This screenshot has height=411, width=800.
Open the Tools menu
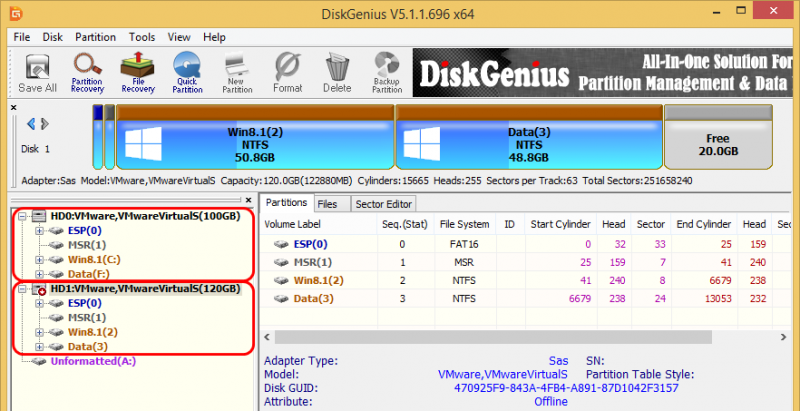click(142, 37)
